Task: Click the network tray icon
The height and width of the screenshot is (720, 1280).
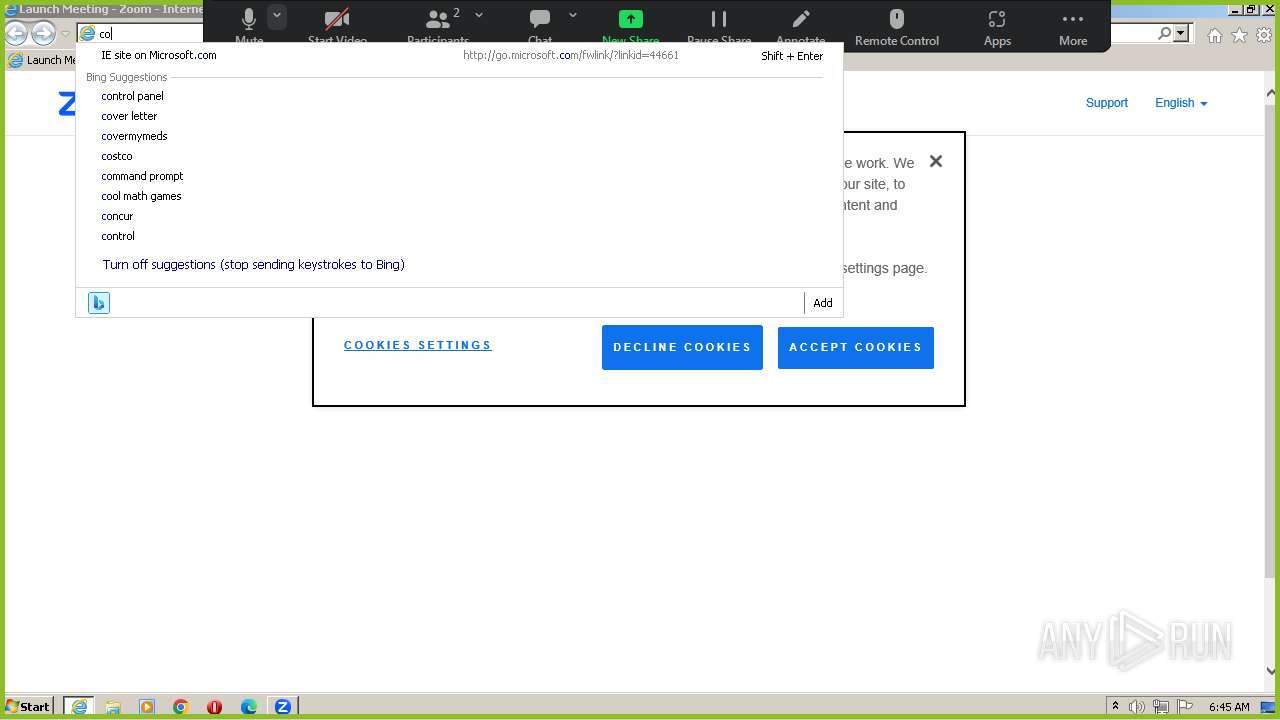Action: tap(1160, 707)
